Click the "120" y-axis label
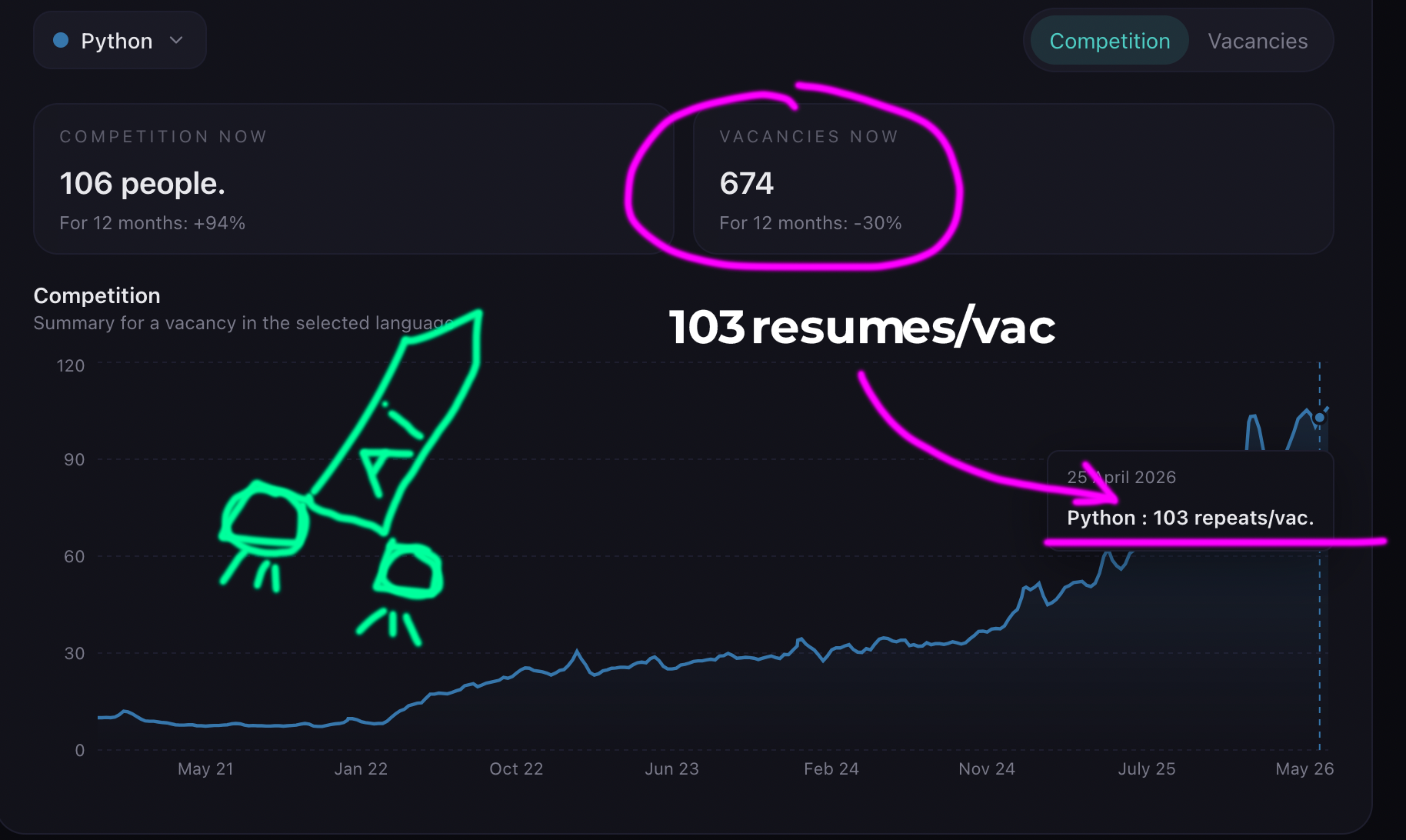The image size is (1406, 840). tap(71, 365)
